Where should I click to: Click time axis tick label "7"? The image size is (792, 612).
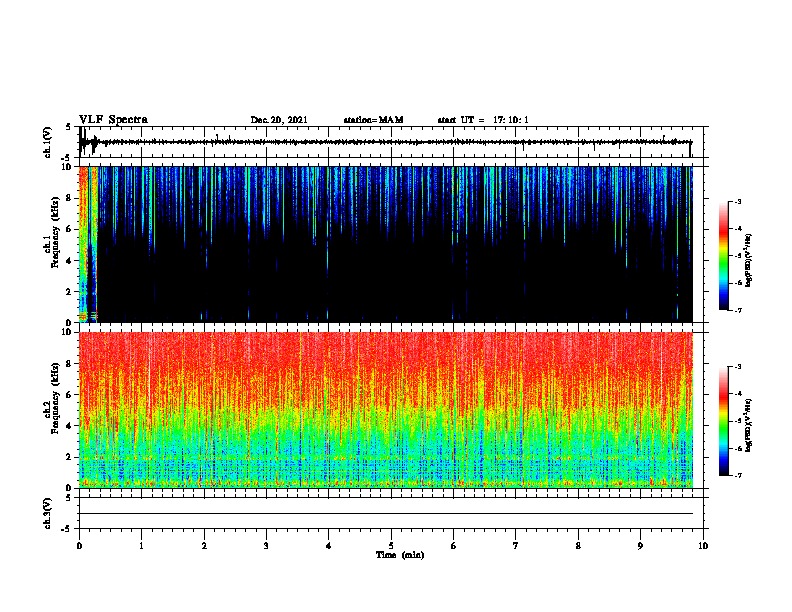tap(516, 546)
